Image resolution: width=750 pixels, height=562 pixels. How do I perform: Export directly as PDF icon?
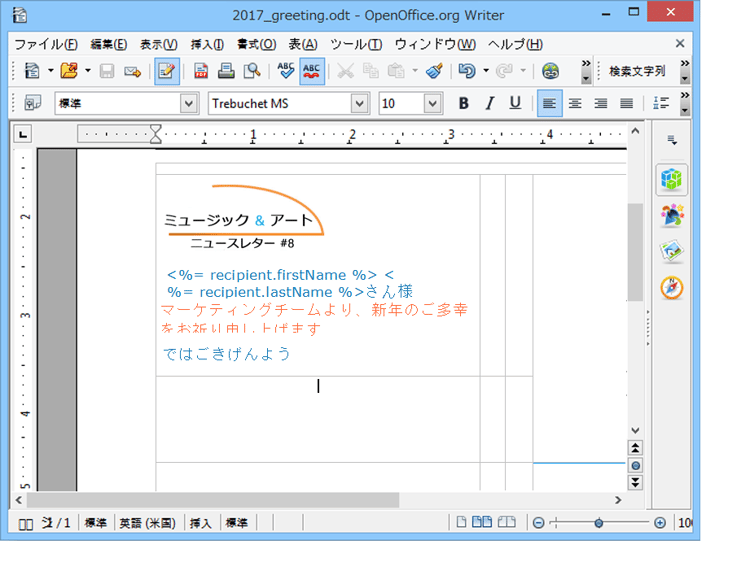click(201, 71)
